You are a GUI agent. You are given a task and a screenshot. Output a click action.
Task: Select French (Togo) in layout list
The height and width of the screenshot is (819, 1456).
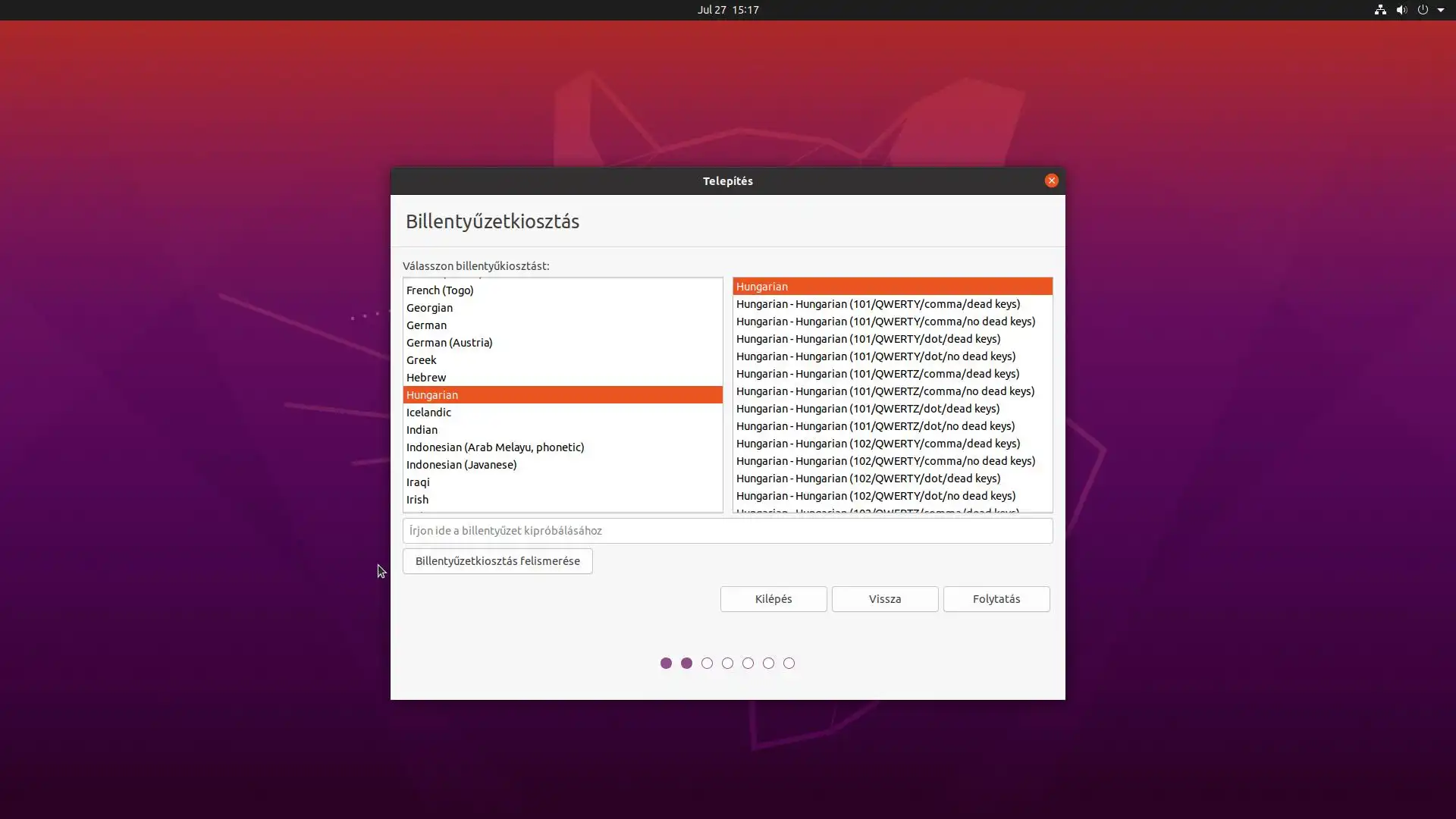(x=440, y=290)
